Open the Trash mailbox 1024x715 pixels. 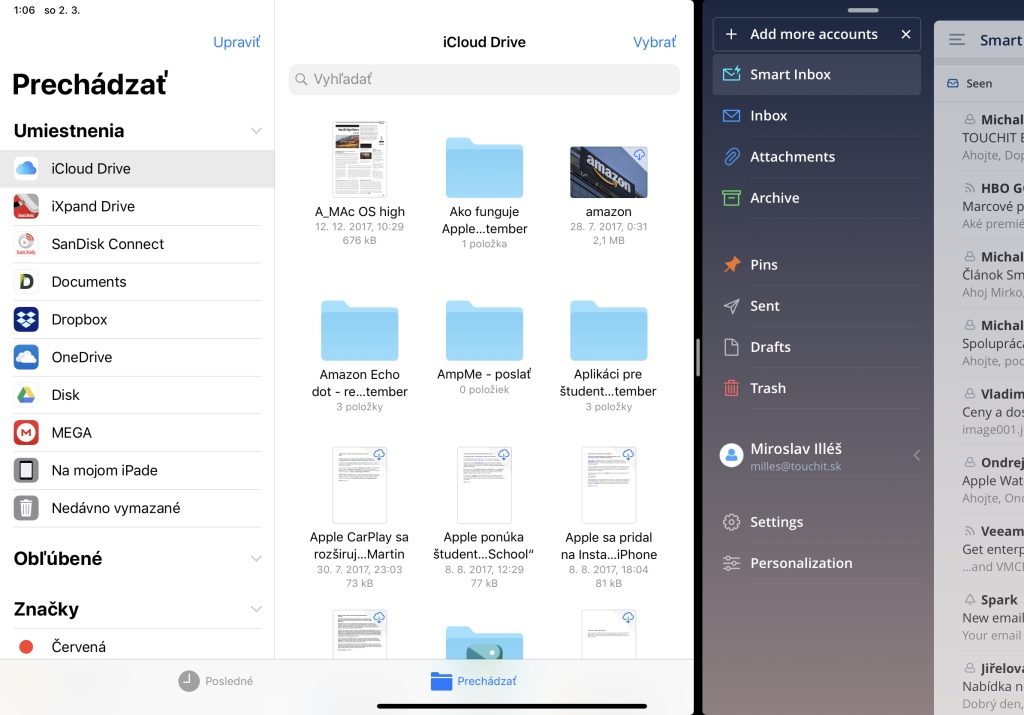(767, 388)
